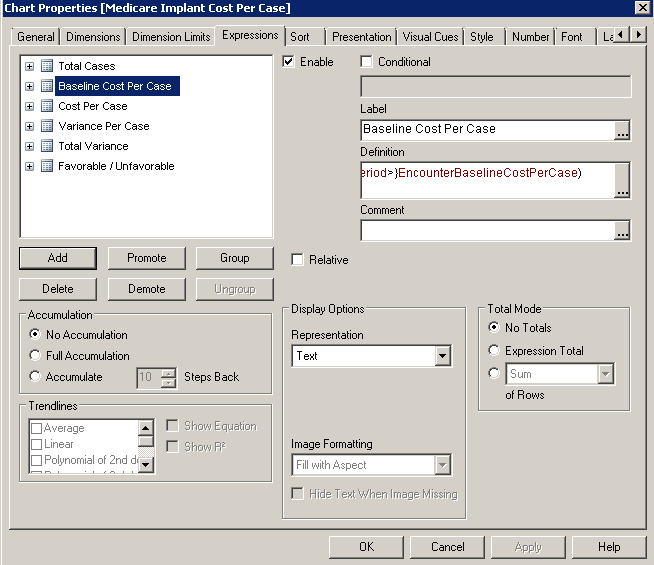Check the Show Equation box
This screenshot has height=565, width=654.
pos(172,426)
